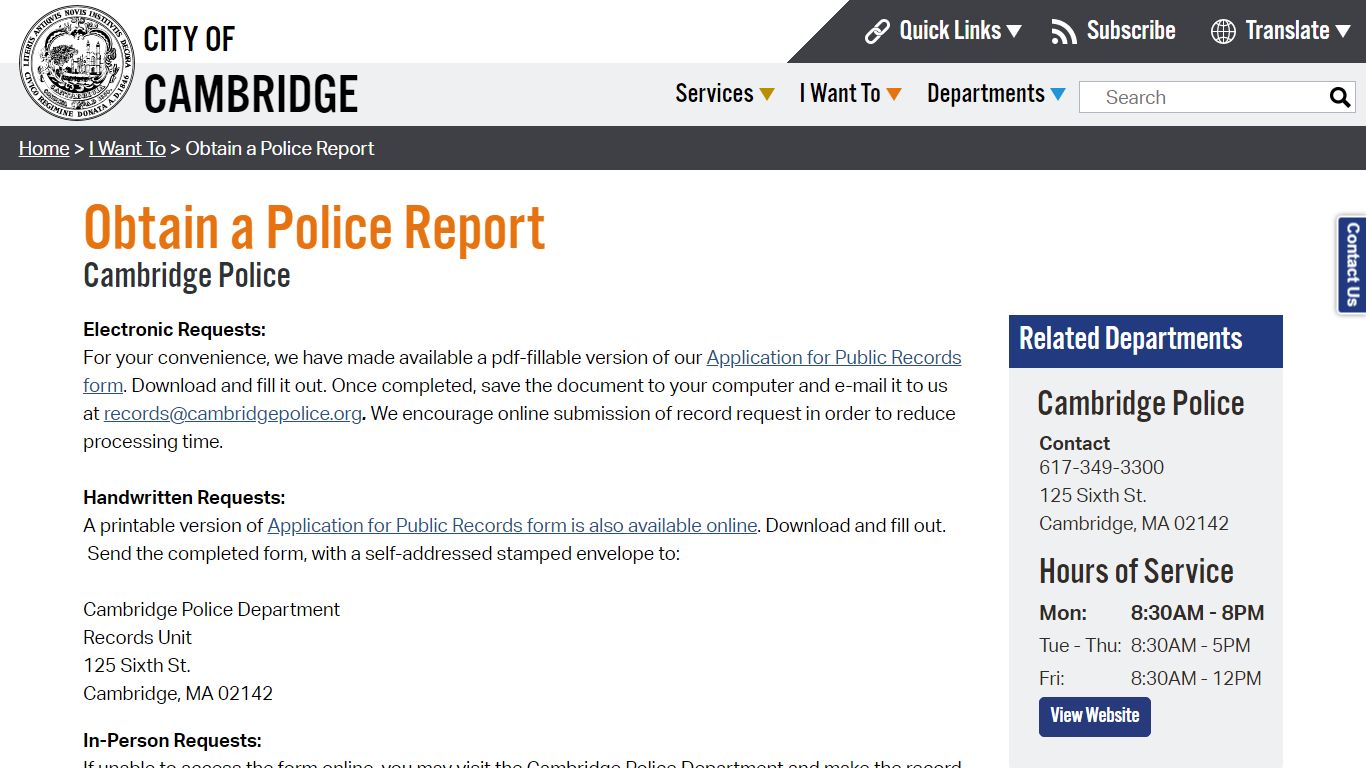The height and width of the screenshot is (768, 1366).
Task: Click the Handwritten Requests heading
Action: [x=184, y=497]
